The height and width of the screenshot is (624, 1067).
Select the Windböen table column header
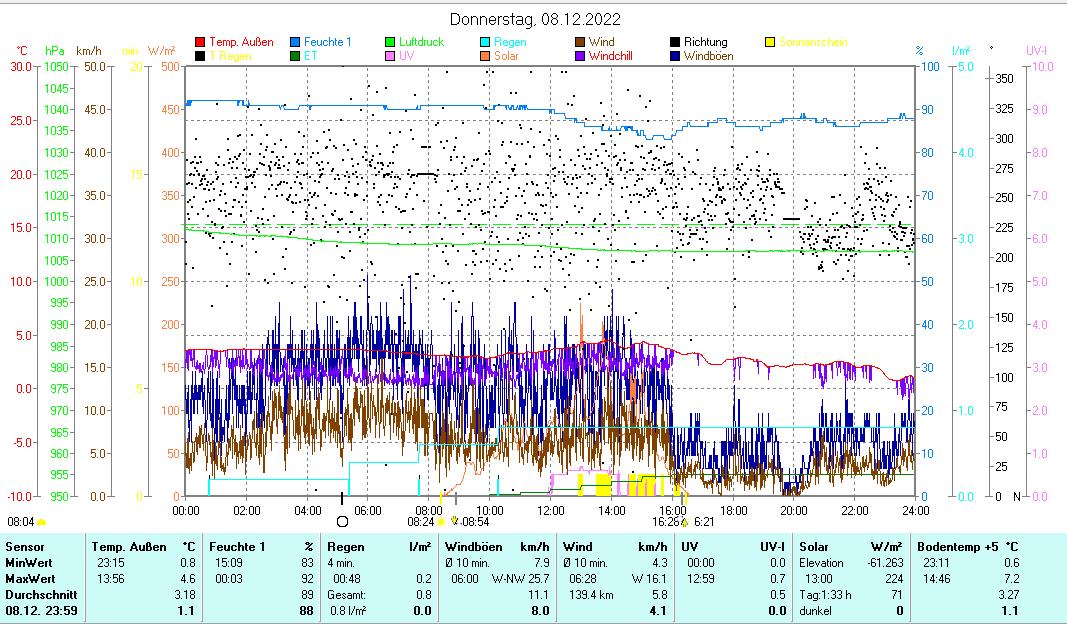coord(472,547)
